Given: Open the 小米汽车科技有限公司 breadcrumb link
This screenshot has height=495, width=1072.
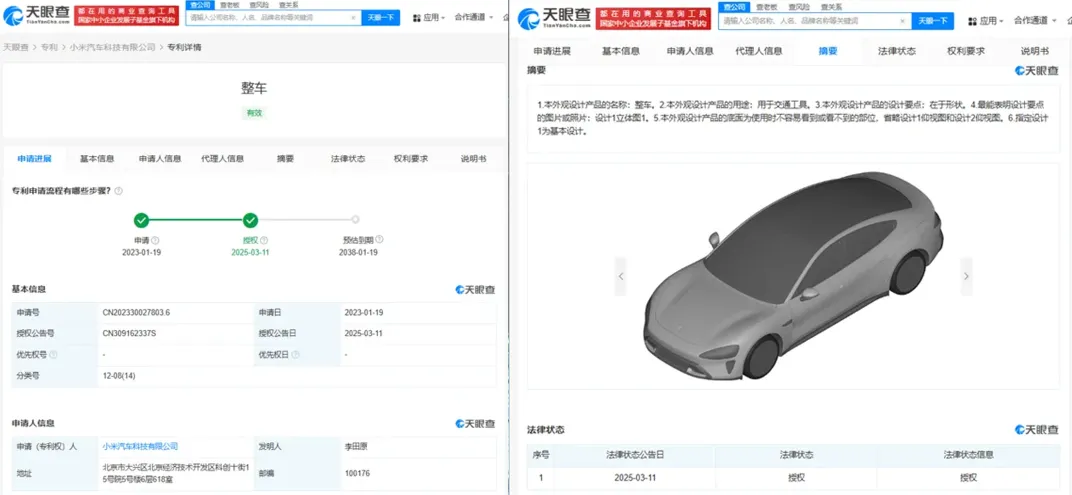Looking at the screenshot, I should tap(113, 48).
